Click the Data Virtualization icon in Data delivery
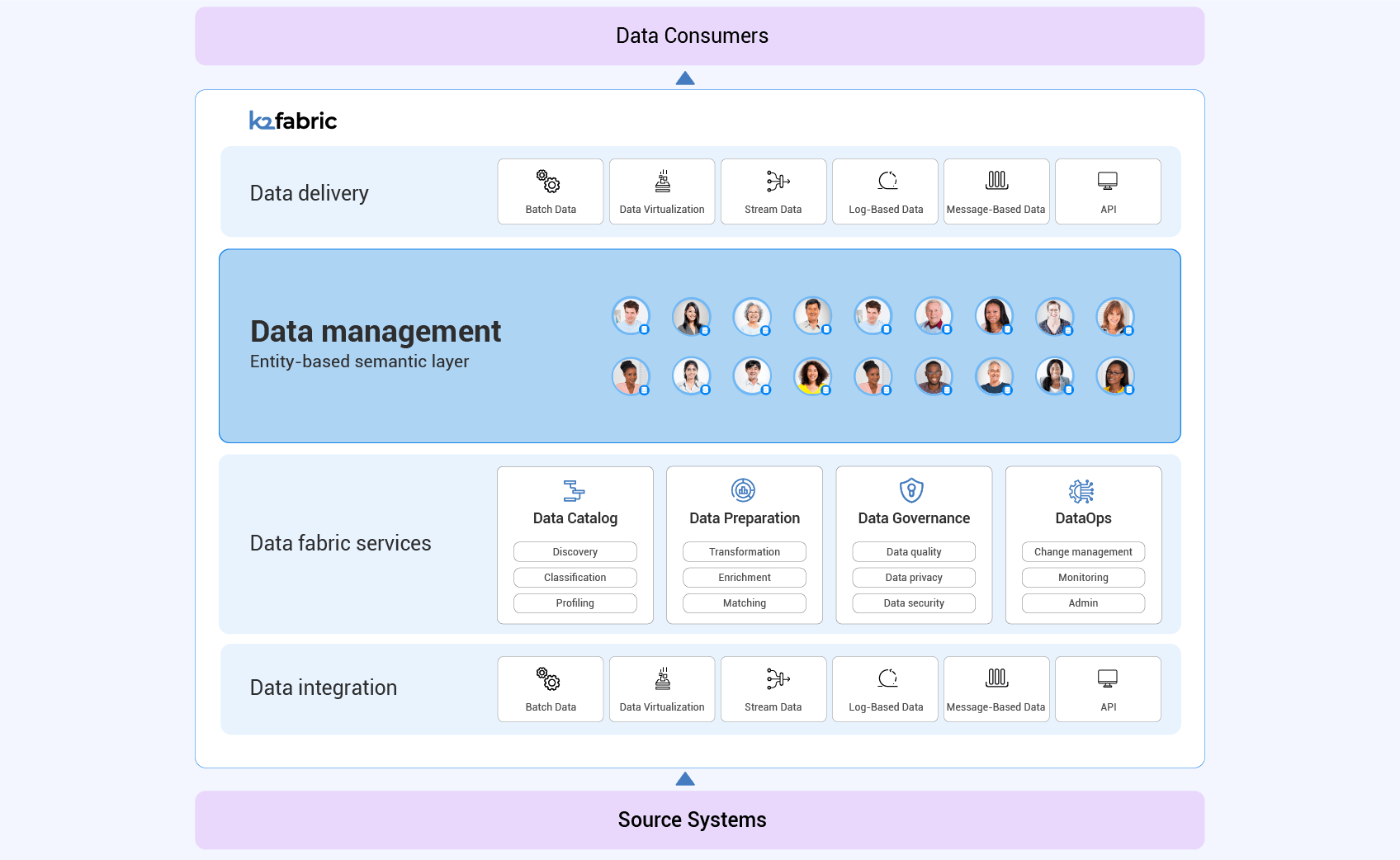The height and width of the screenshot is (860, 1400). coord(661,180)
